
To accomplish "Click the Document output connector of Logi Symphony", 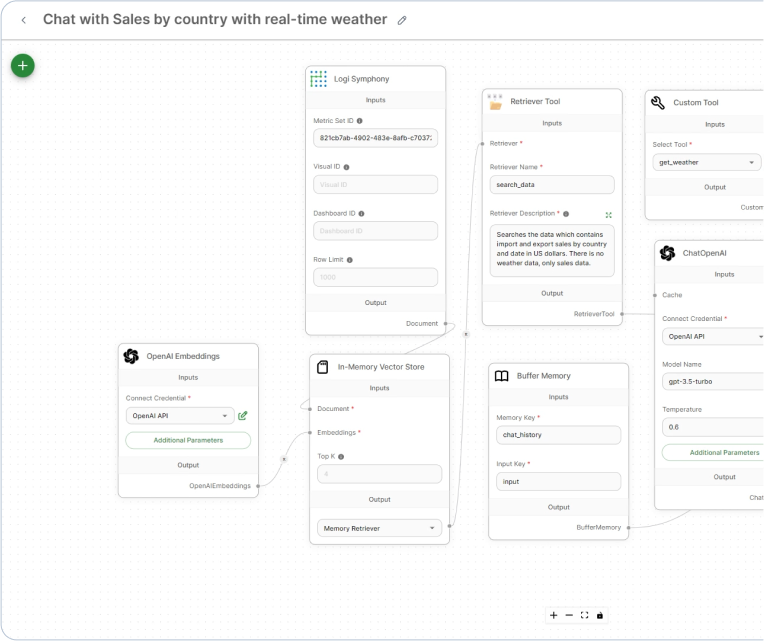I will tap(445, 323).
